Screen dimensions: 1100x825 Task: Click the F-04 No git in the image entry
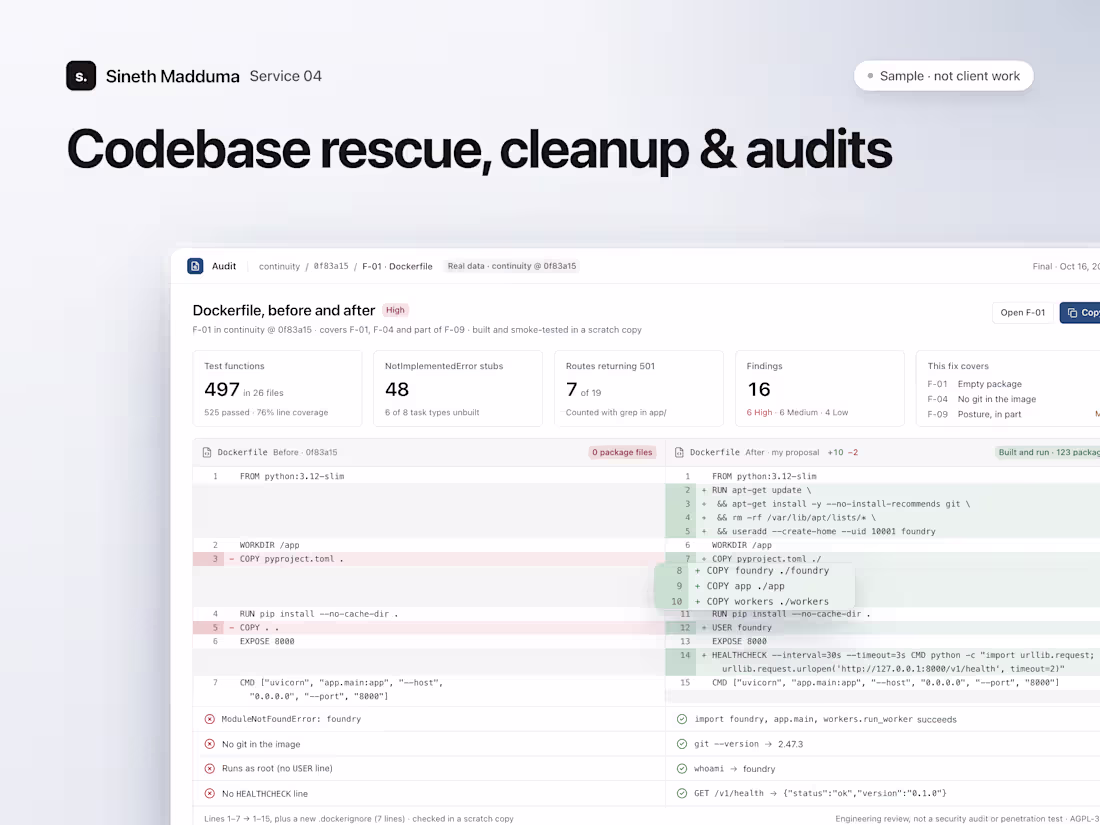point(981,399)
